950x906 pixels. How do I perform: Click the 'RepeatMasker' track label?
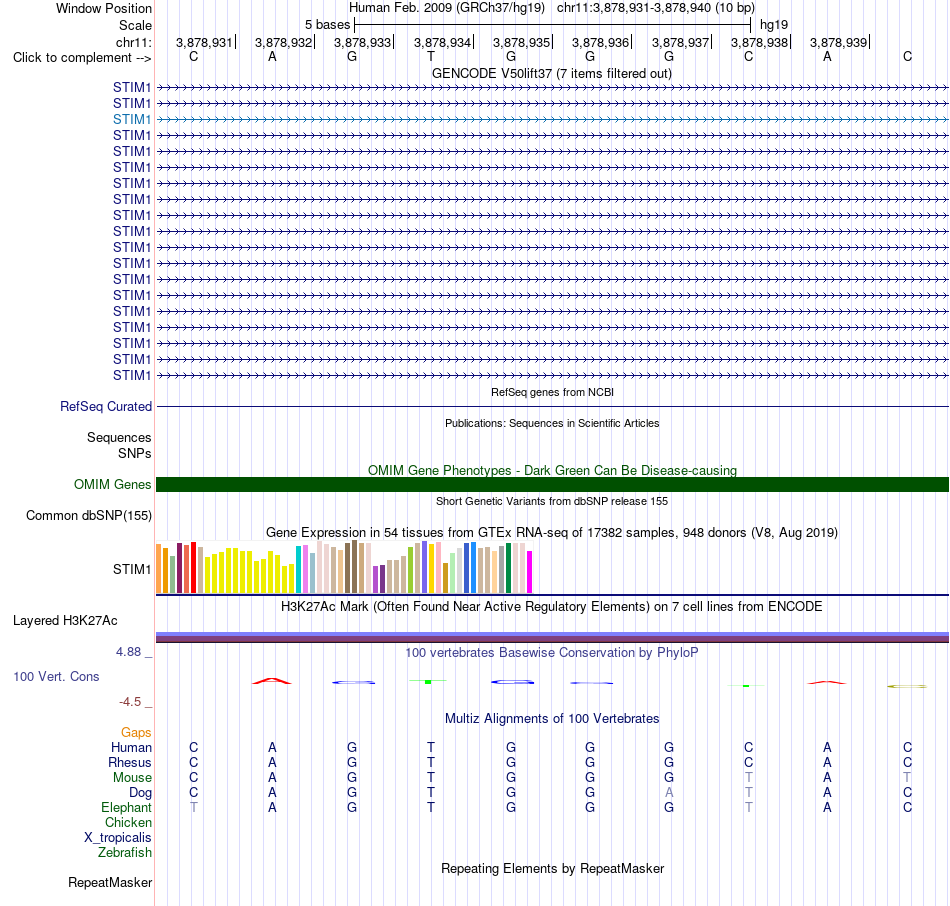110,882
